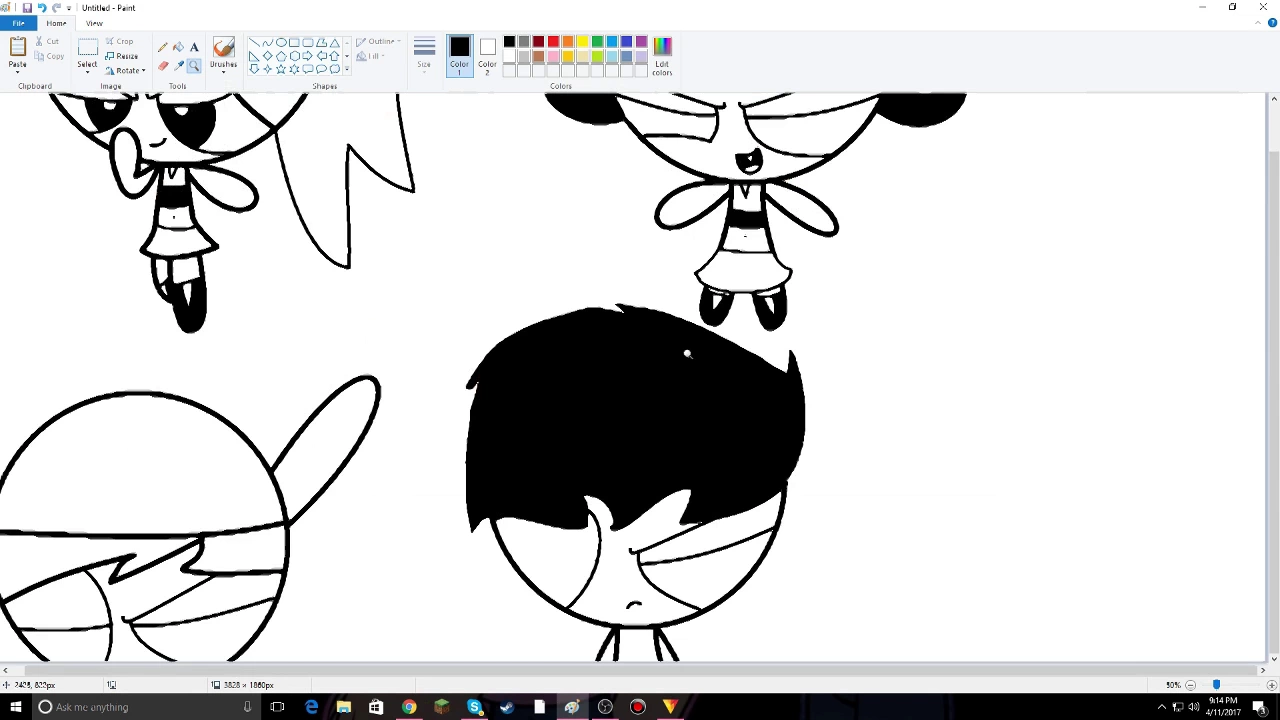This screenshot has width=1280, height=720.
Task: Open the File menu
Action: pyautogui.click(x=18, y=23)
